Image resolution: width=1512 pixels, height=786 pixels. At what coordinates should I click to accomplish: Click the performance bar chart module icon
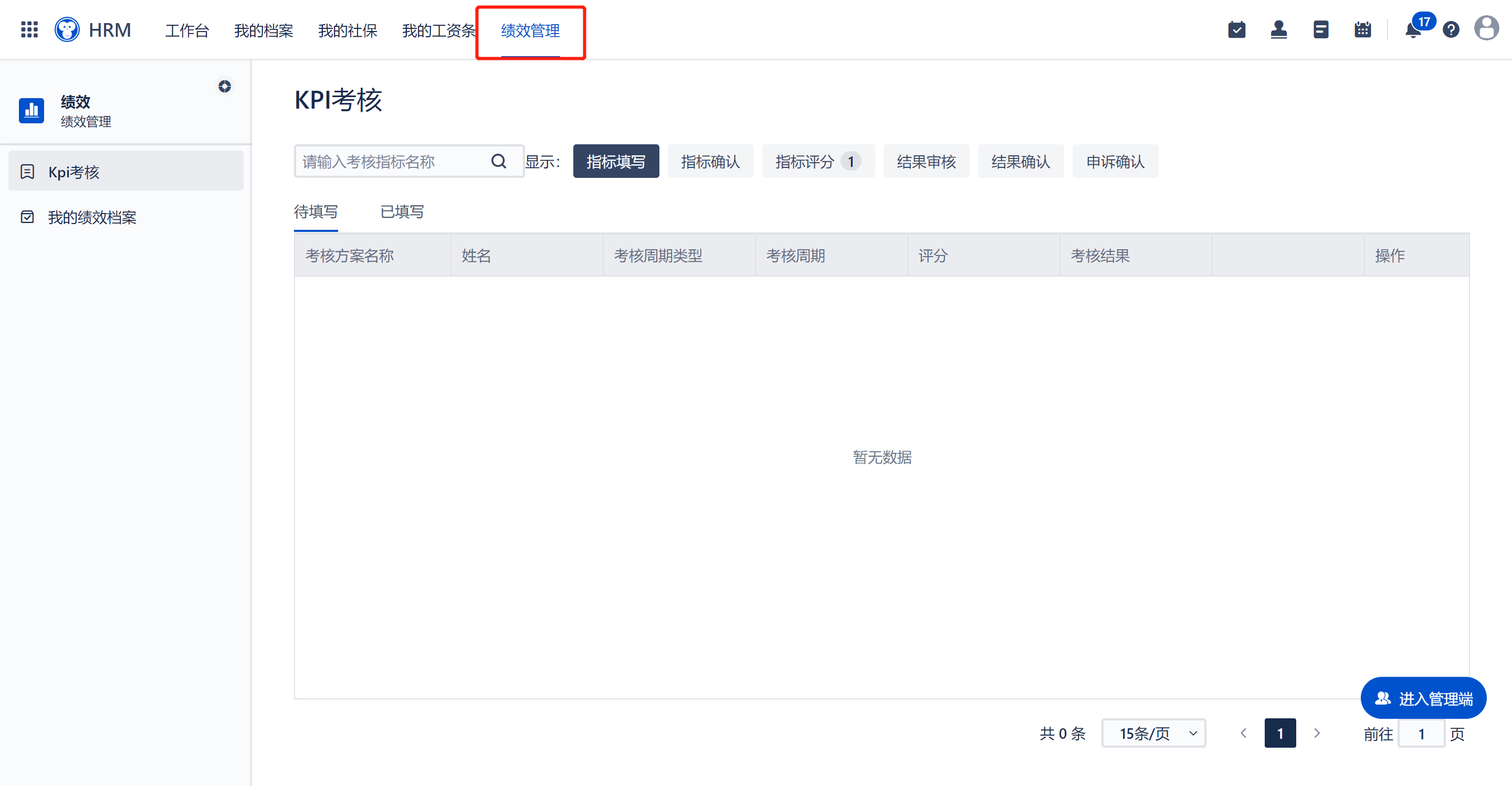[31, 110]
